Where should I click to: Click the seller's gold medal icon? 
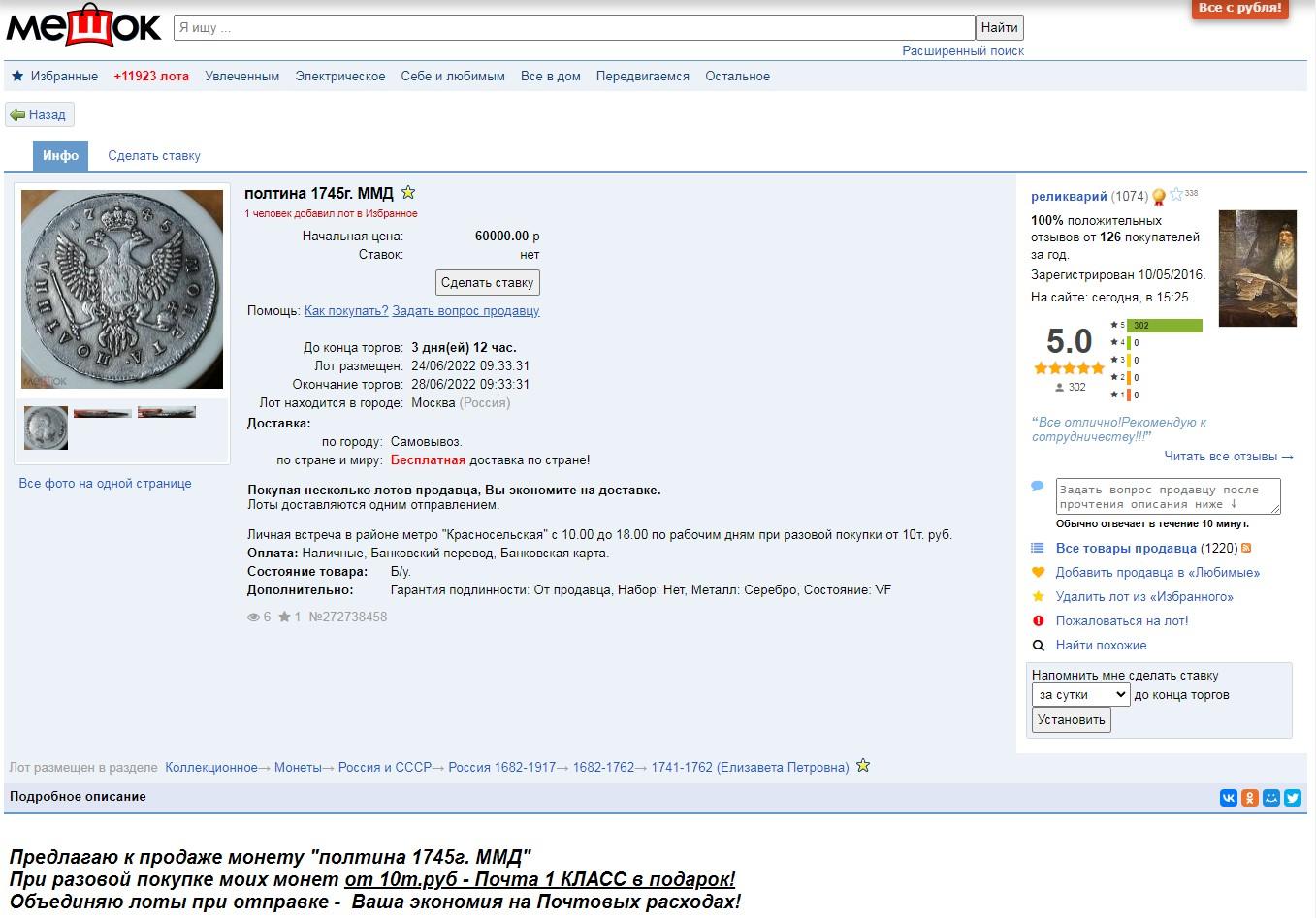point(1158,198)
